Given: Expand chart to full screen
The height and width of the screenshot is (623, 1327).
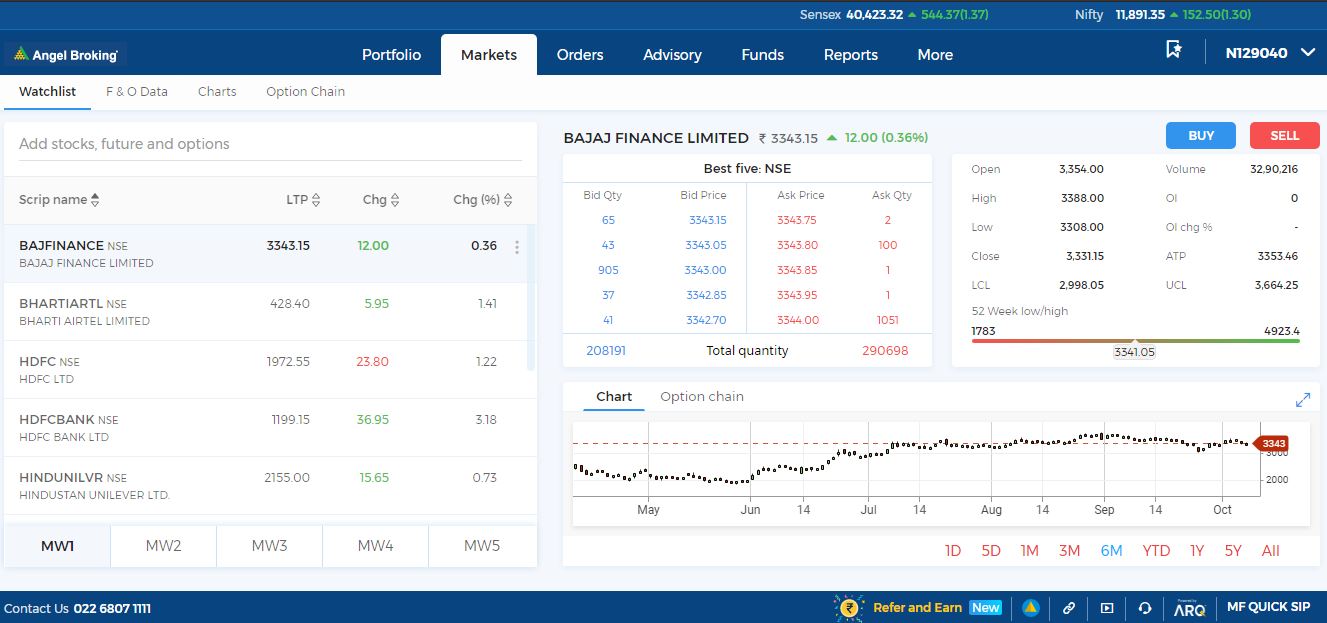Looking at the screenshot, I should (x=1303, y=400).
